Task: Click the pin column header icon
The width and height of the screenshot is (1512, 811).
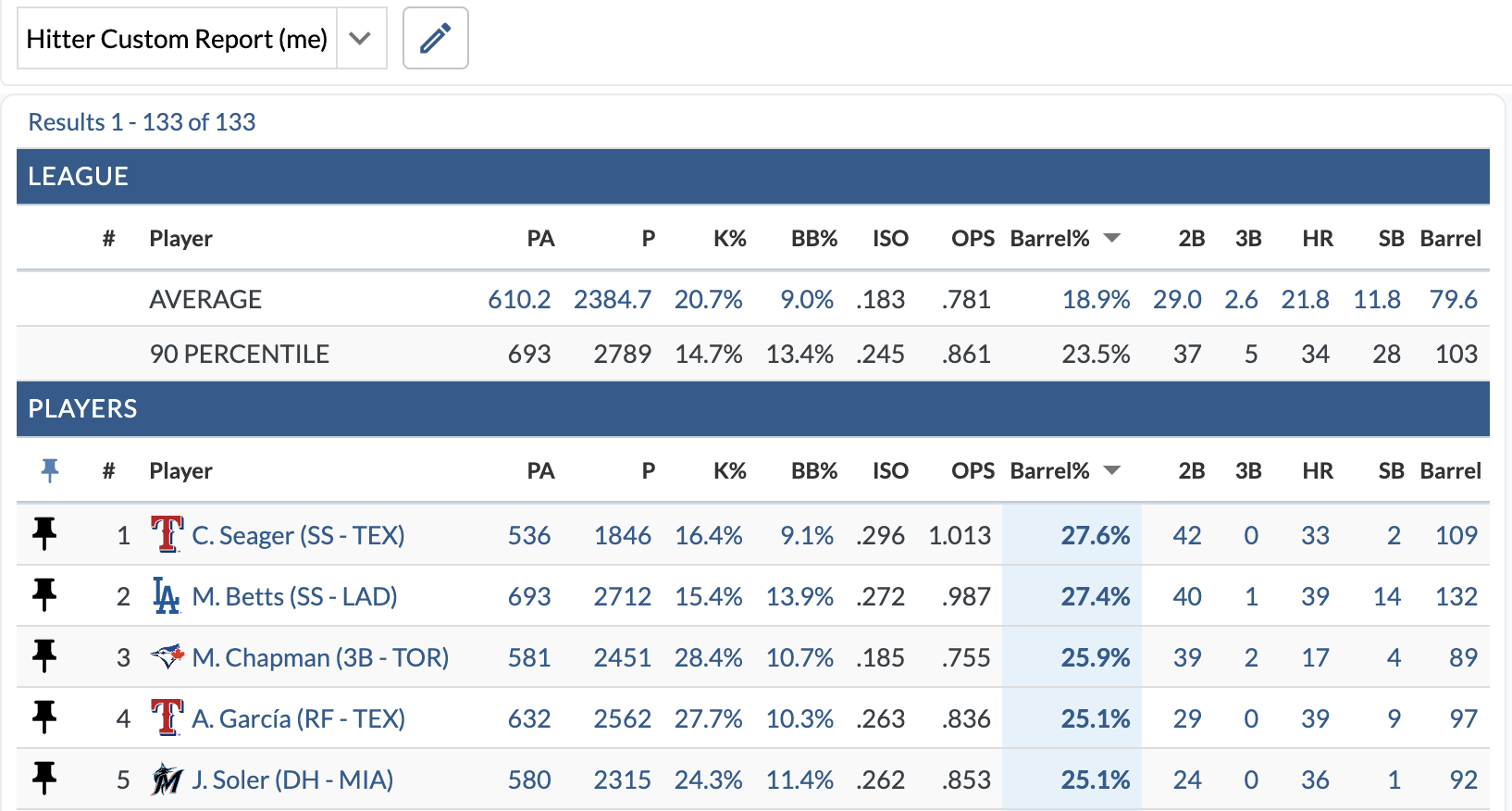Action: (x=50, y=471)
